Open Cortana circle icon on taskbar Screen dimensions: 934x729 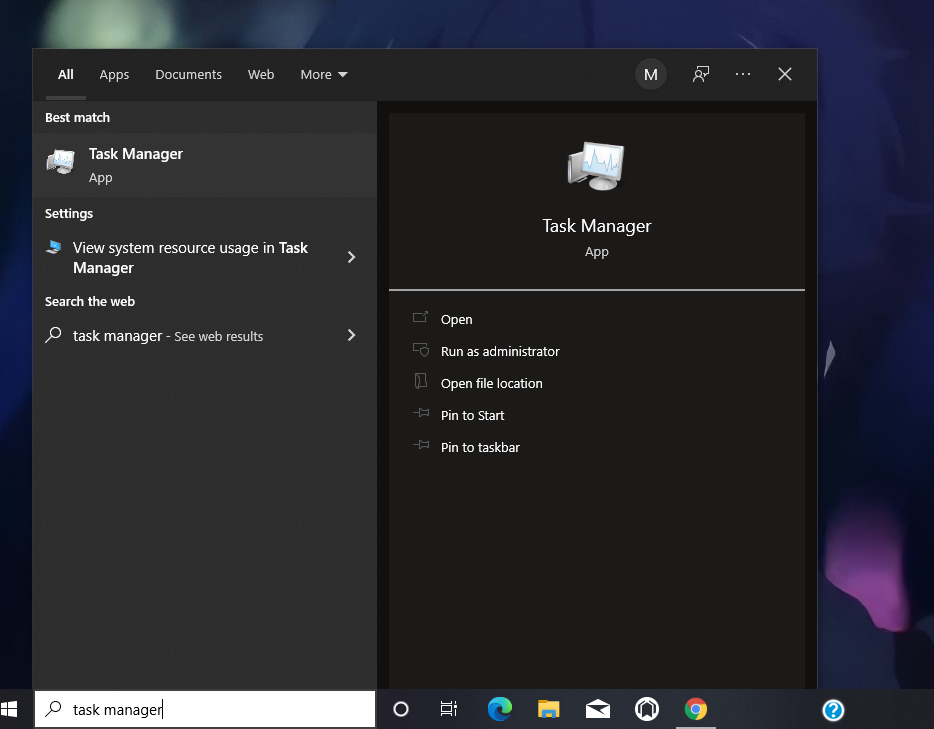click(401, 709)
